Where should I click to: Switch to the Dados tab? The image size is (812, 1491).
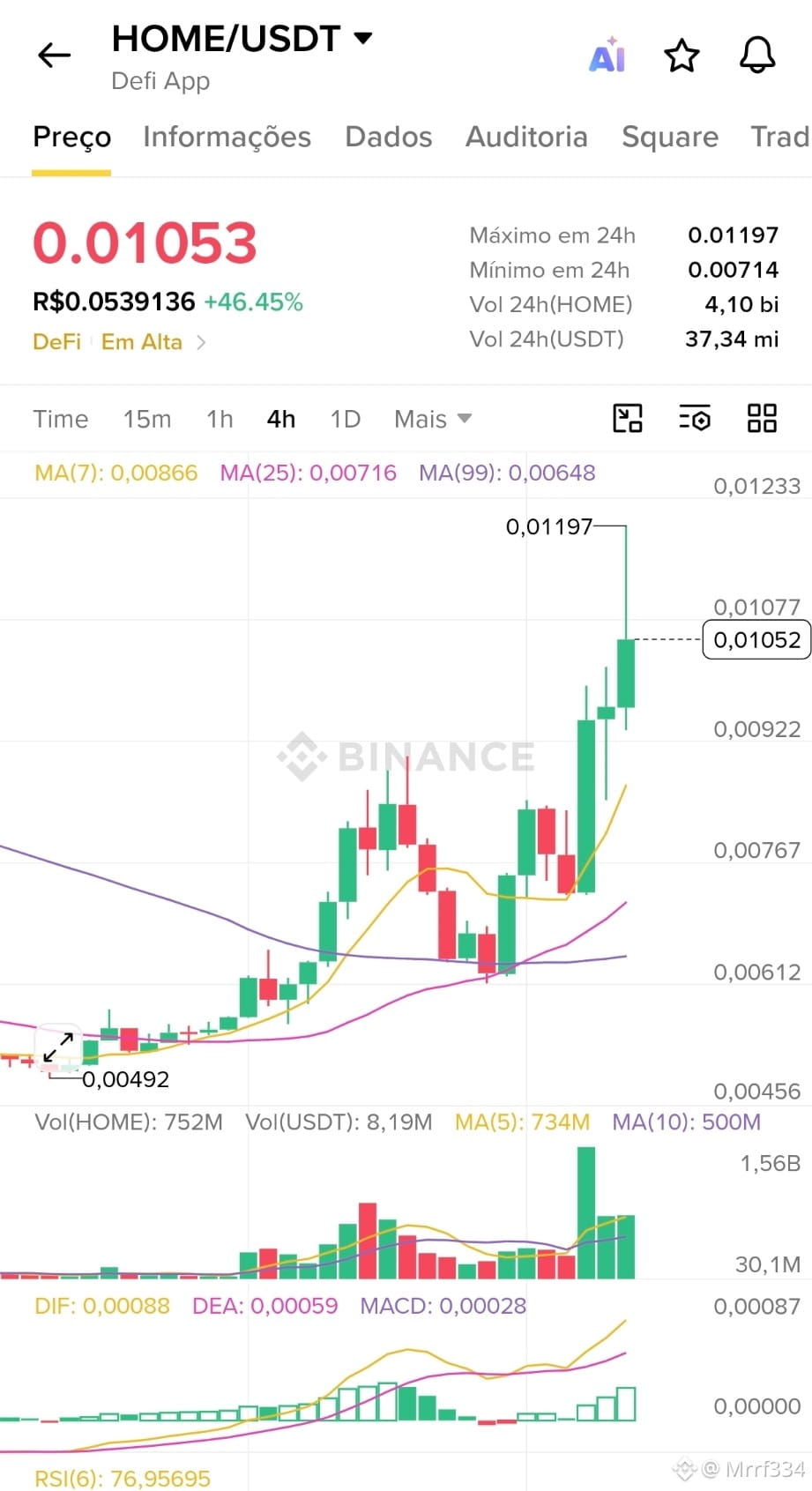388,137
